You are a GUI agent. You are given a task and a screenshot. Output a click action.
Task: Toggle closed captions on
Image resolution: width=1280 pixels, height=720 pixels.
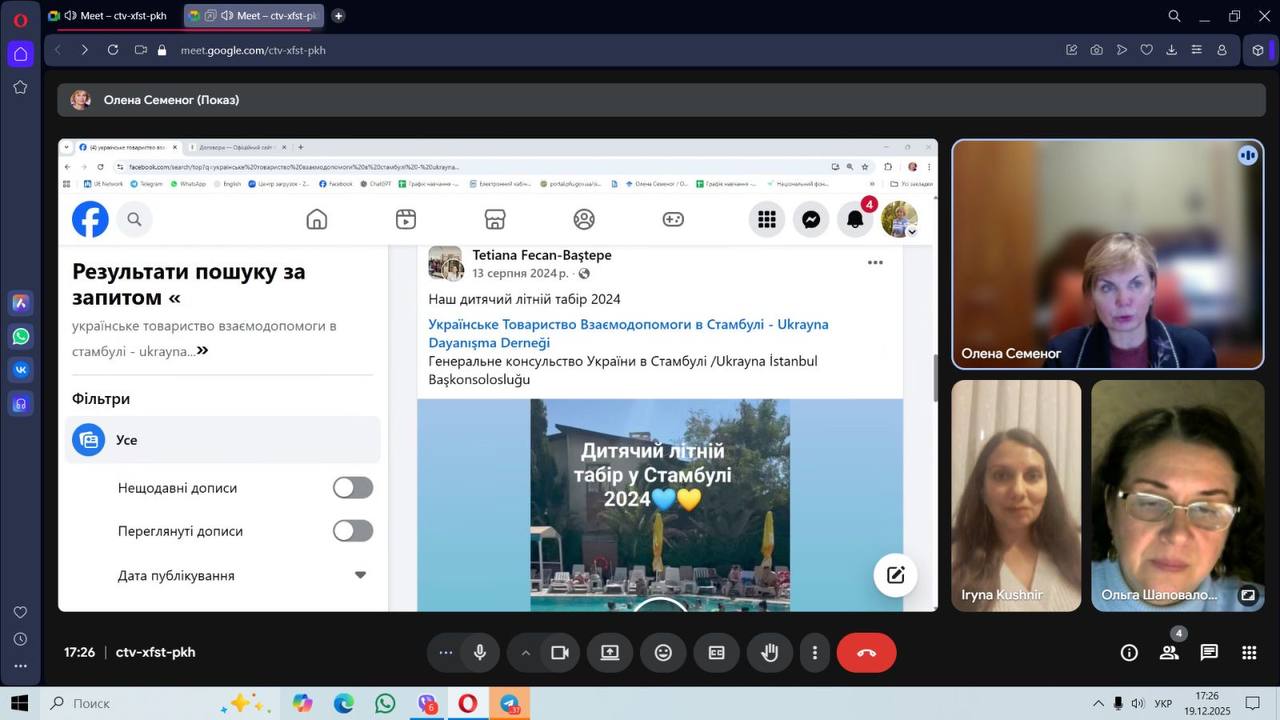click(x=716, y=653)
